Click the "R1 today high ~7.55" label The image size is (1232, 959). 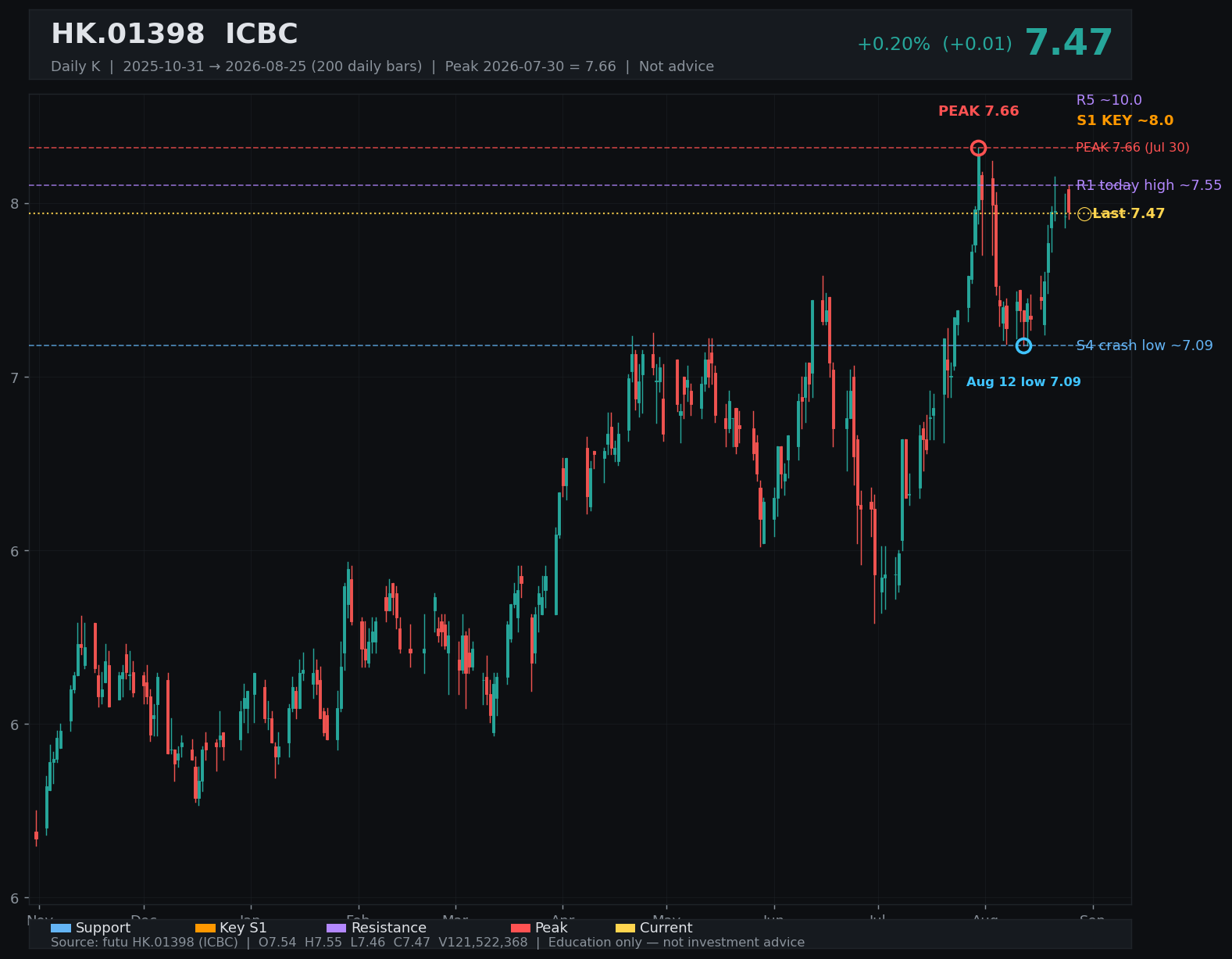1149,185
